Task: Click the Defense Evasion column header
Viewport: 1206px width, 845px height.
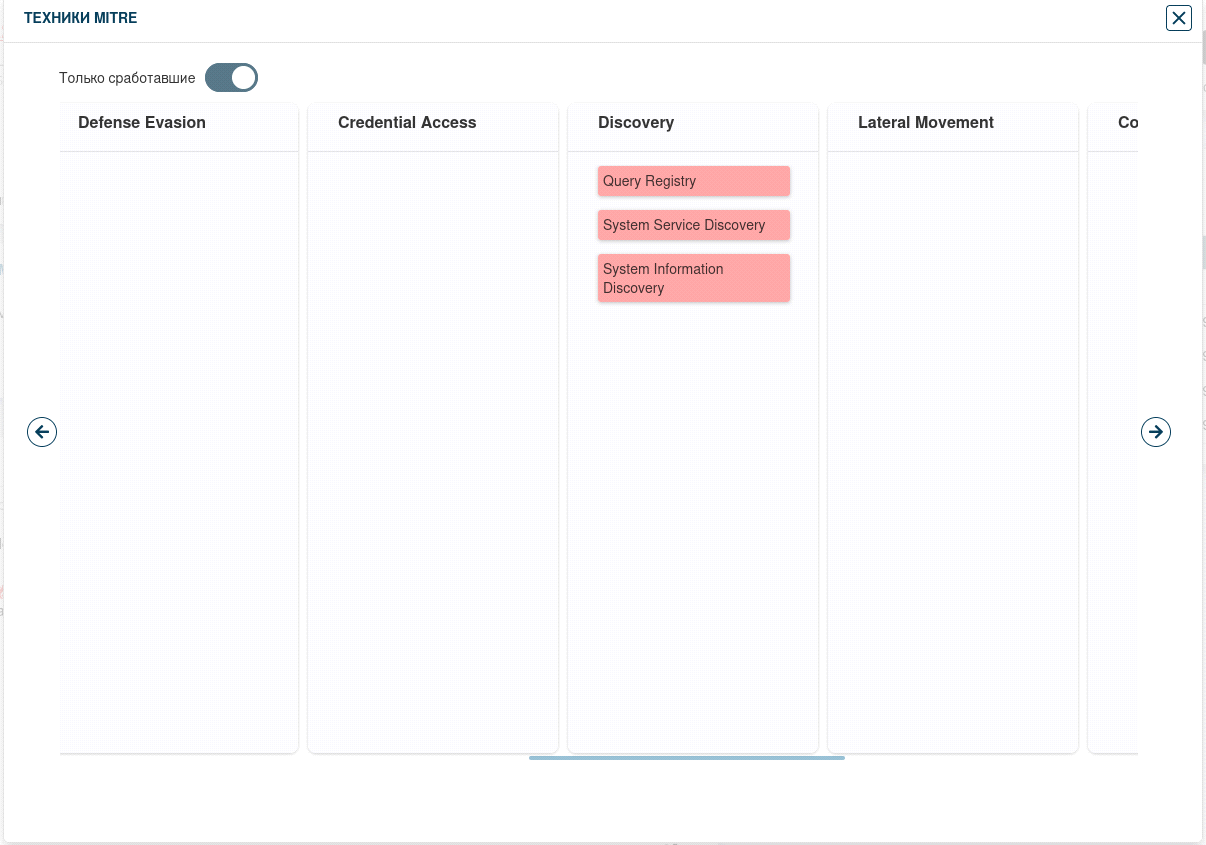Action: tap(142, 123)
